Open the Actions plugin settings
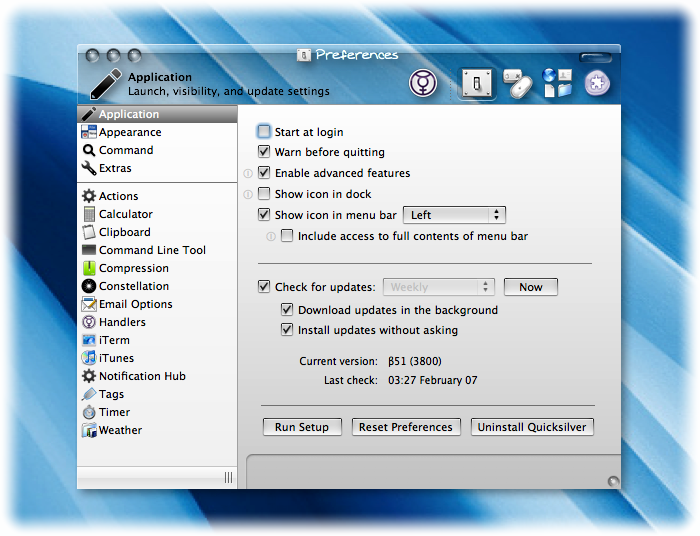The image size is (700, 536). 157,196
